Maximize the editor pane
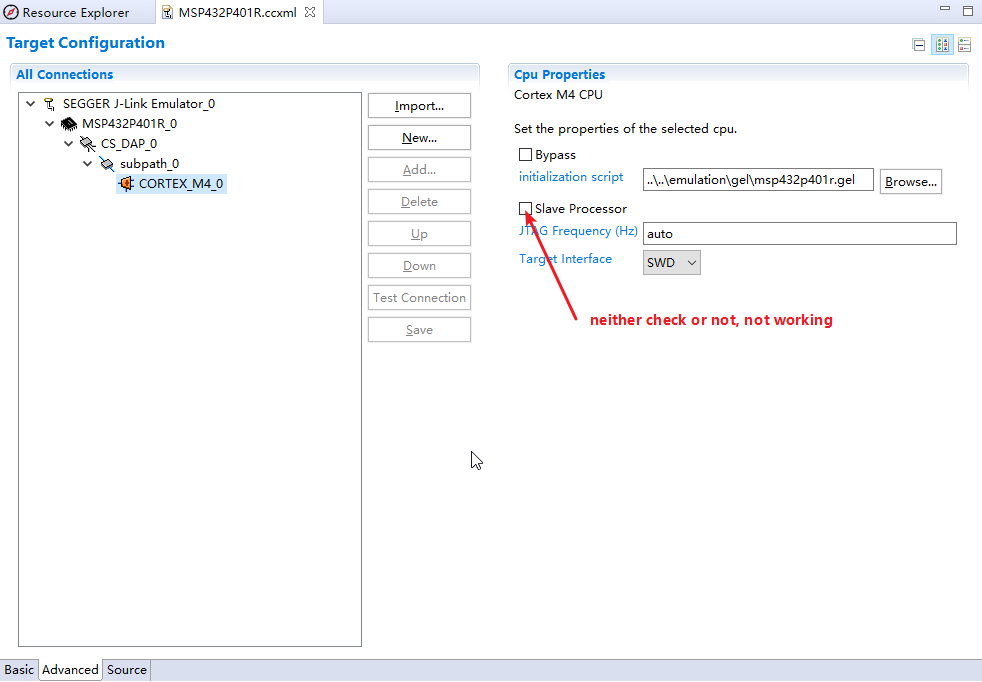The width and height of the screenshot is (982, 682). click(x=968, y=11)
